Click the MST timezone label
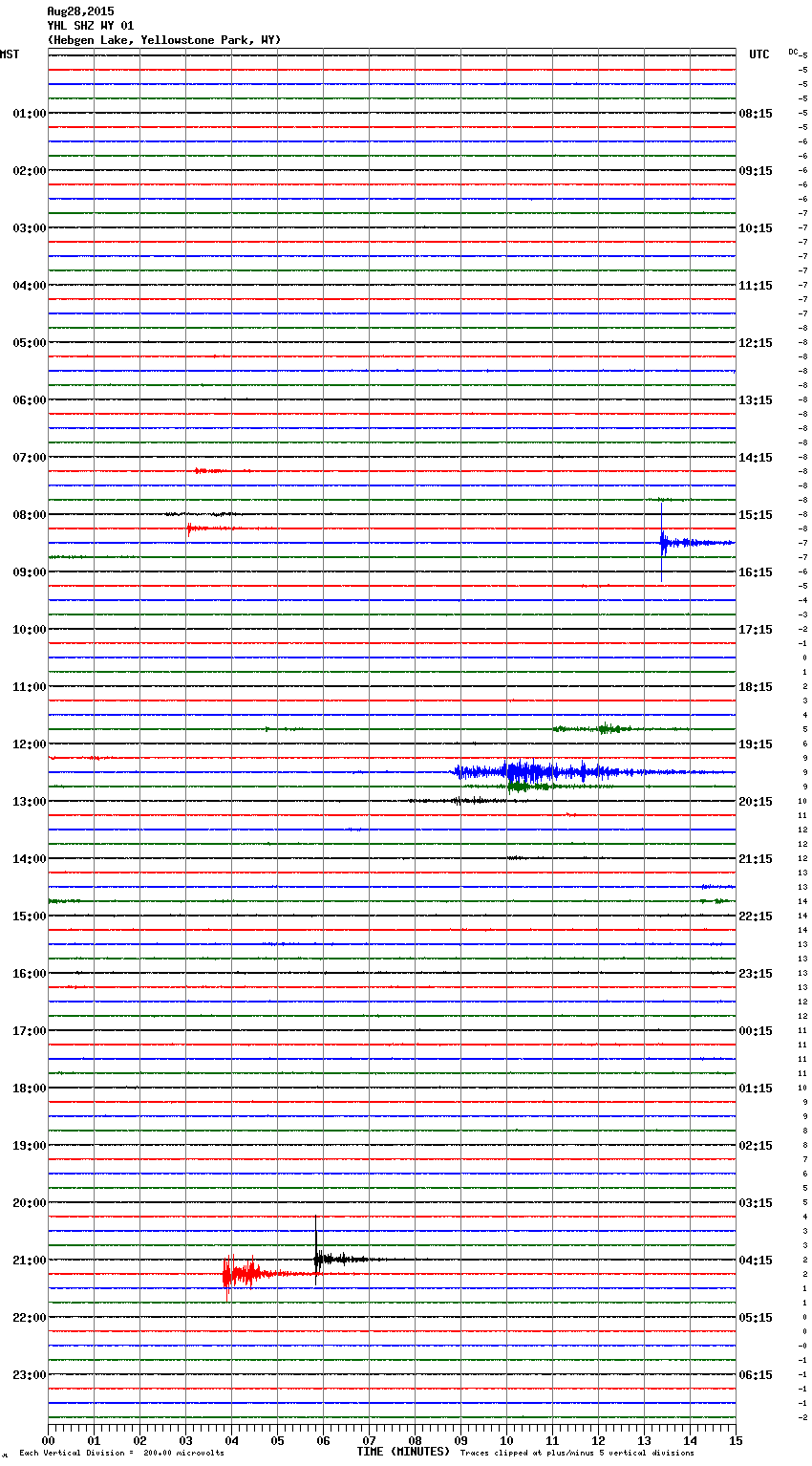Screen dimensions: 812x1466 [x=10, y=54]
